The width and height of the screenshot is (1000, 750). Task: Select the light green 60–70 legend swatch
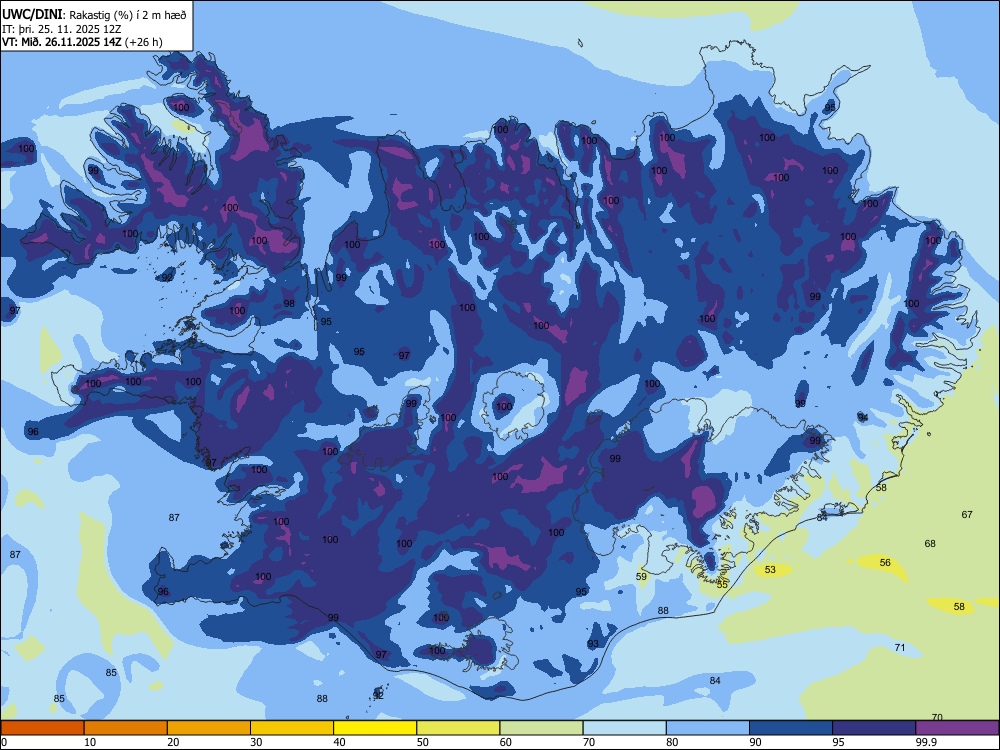click(x=541, y=728)
